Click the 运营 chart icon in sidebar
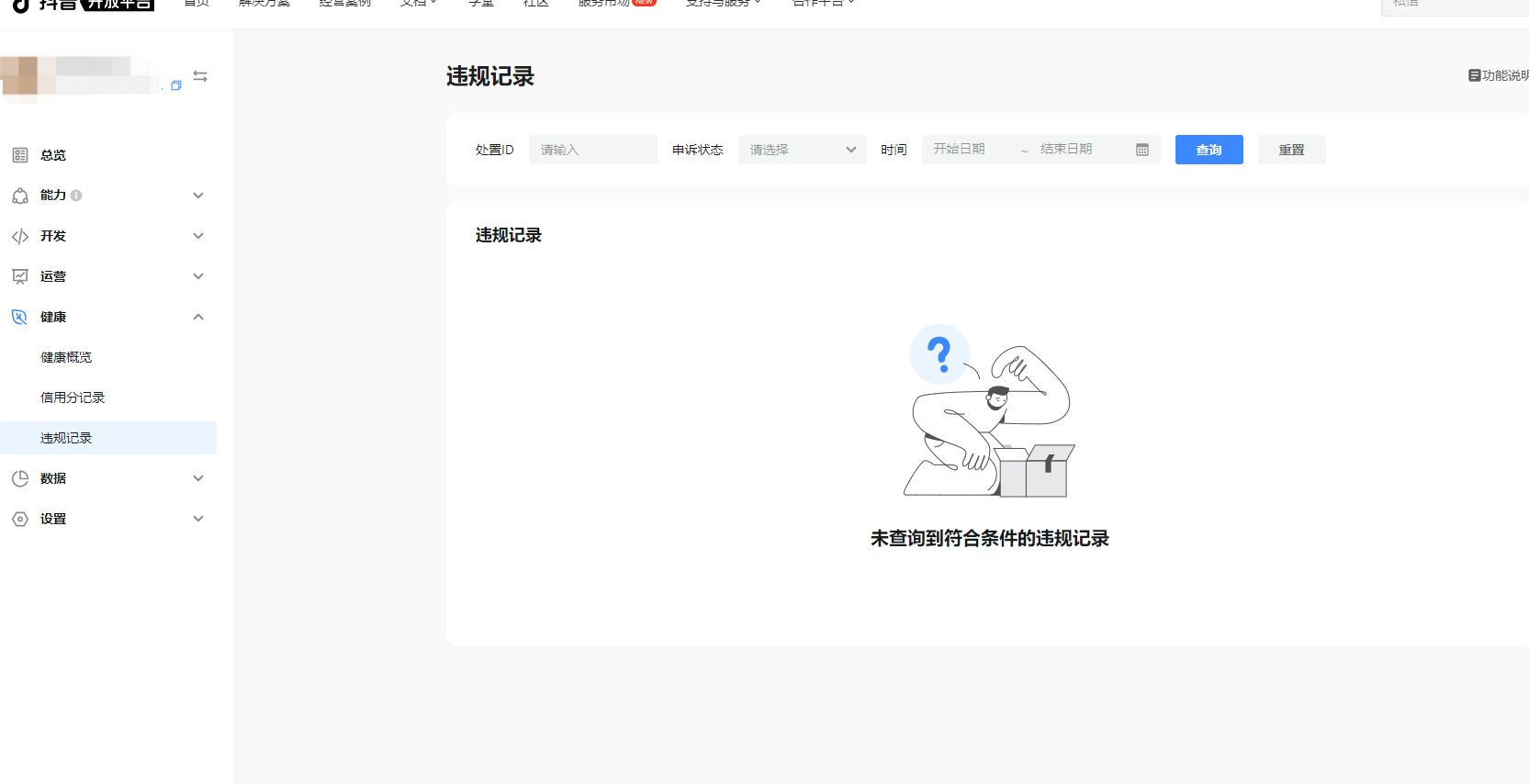 pos(20,276)
